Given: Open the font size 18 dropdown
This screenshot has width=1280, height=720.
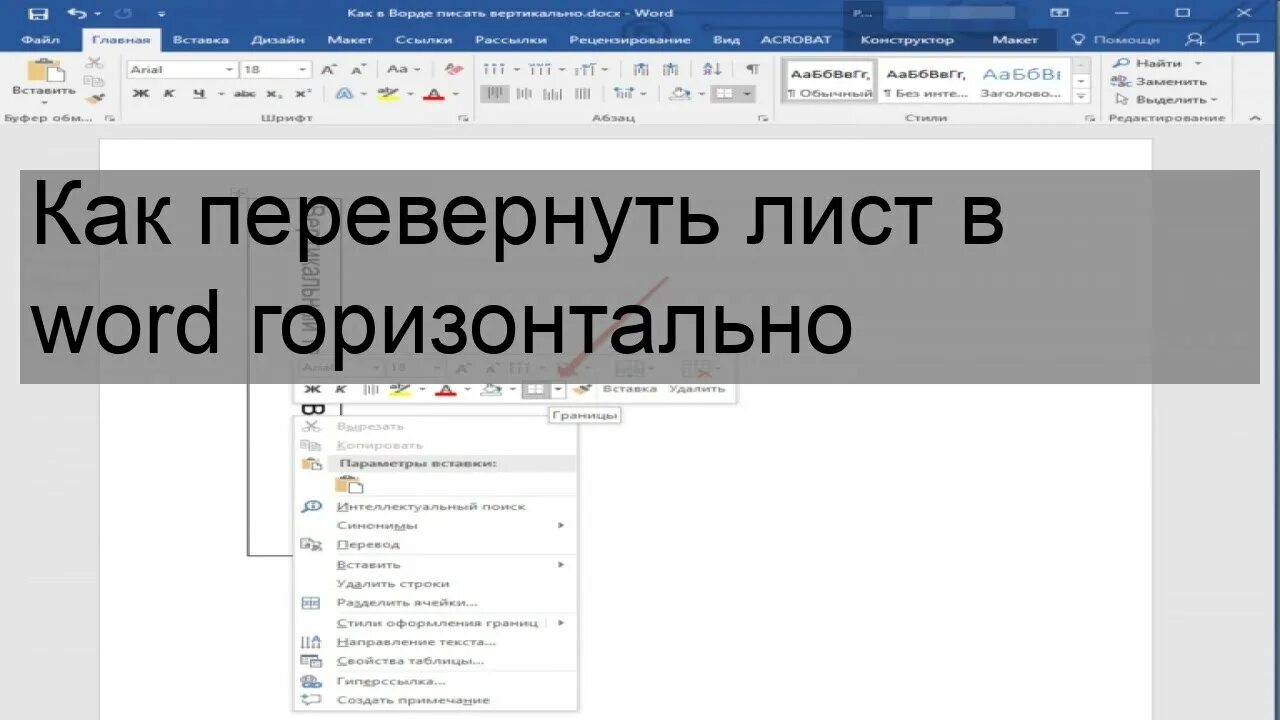Looking at the screenshot, I should click(303, 69).
